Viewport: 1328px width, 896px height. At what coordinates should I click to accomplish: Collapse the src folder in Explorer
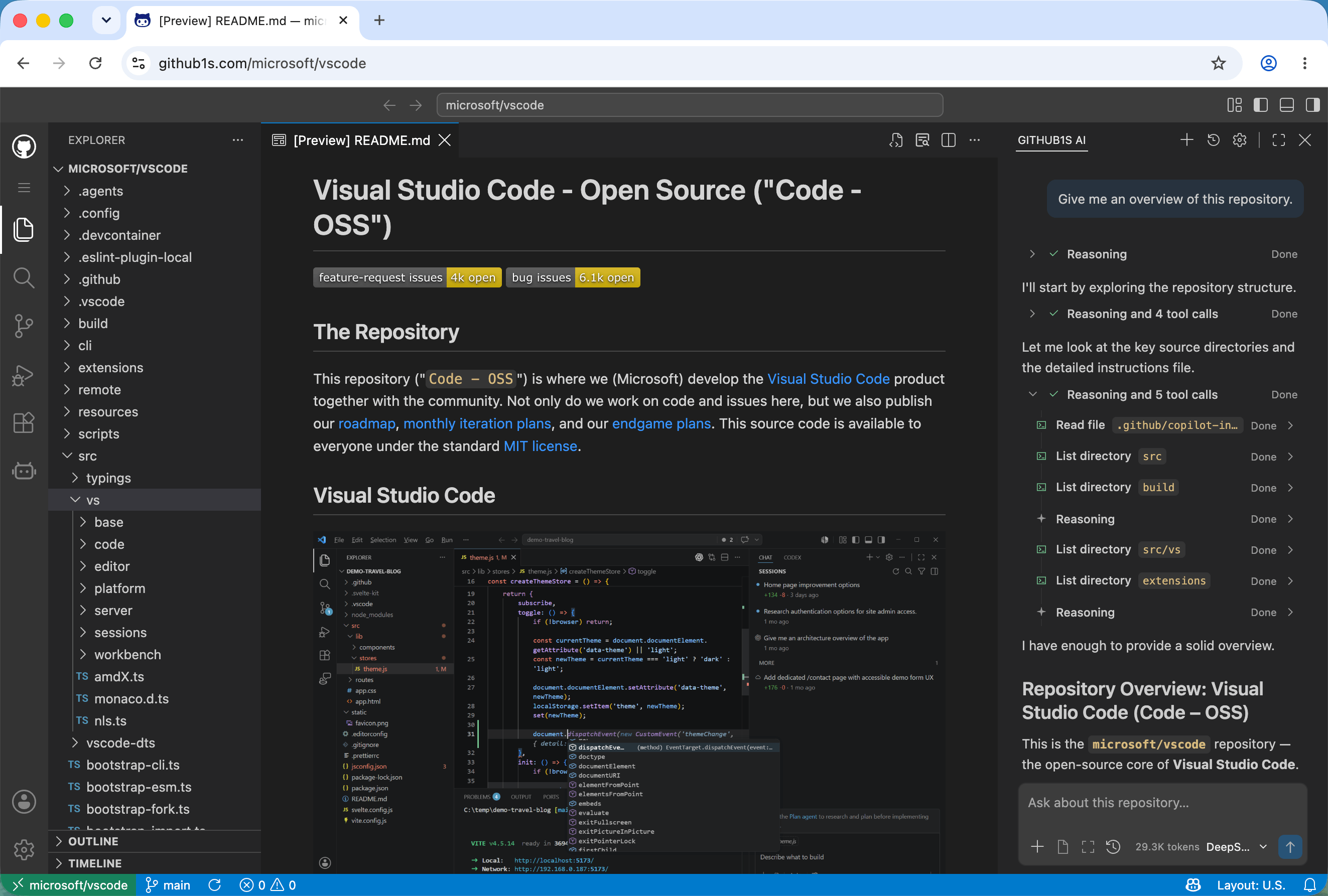(154, 456)
